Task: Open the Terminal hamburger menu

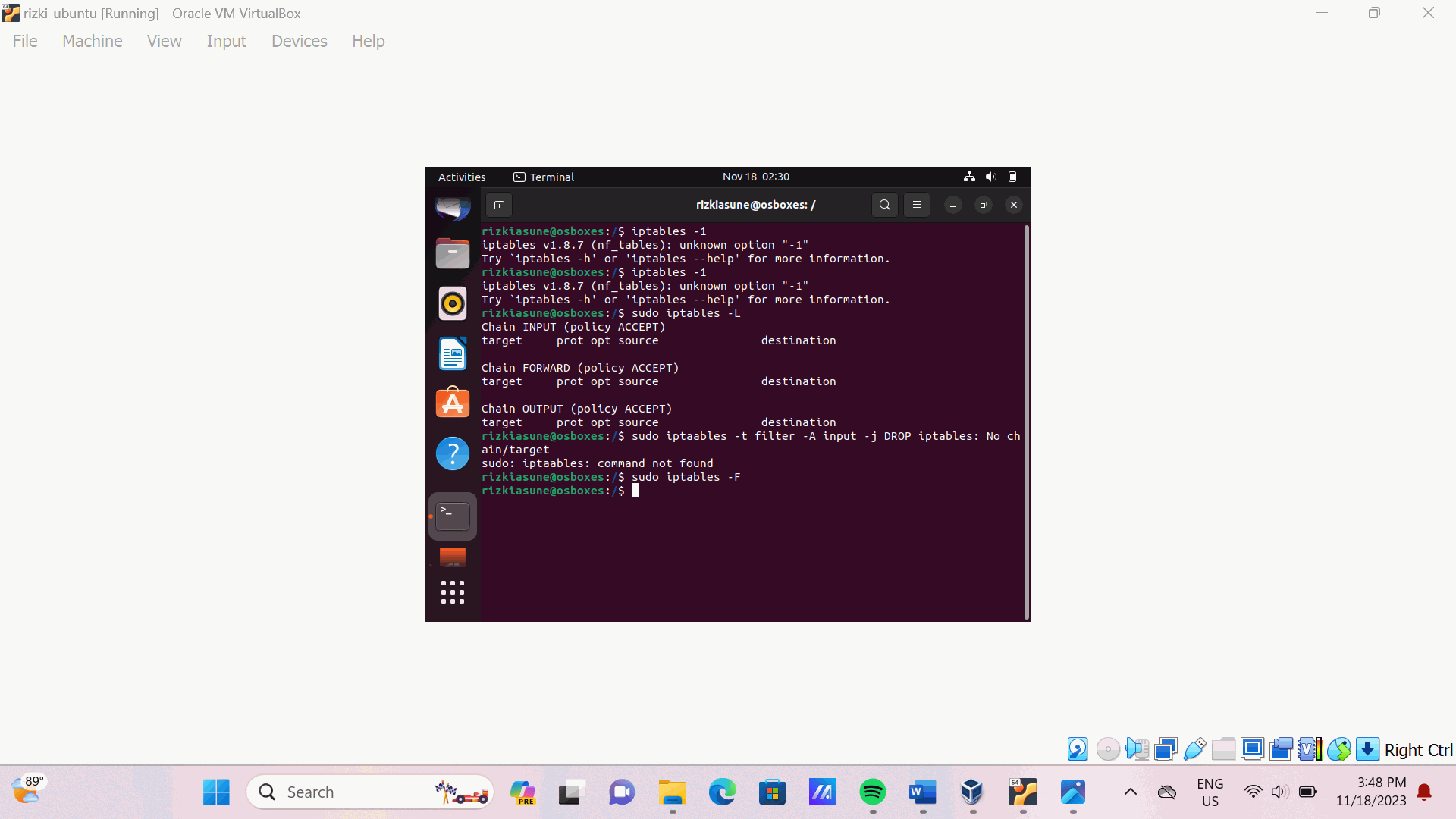Action: 916,205
